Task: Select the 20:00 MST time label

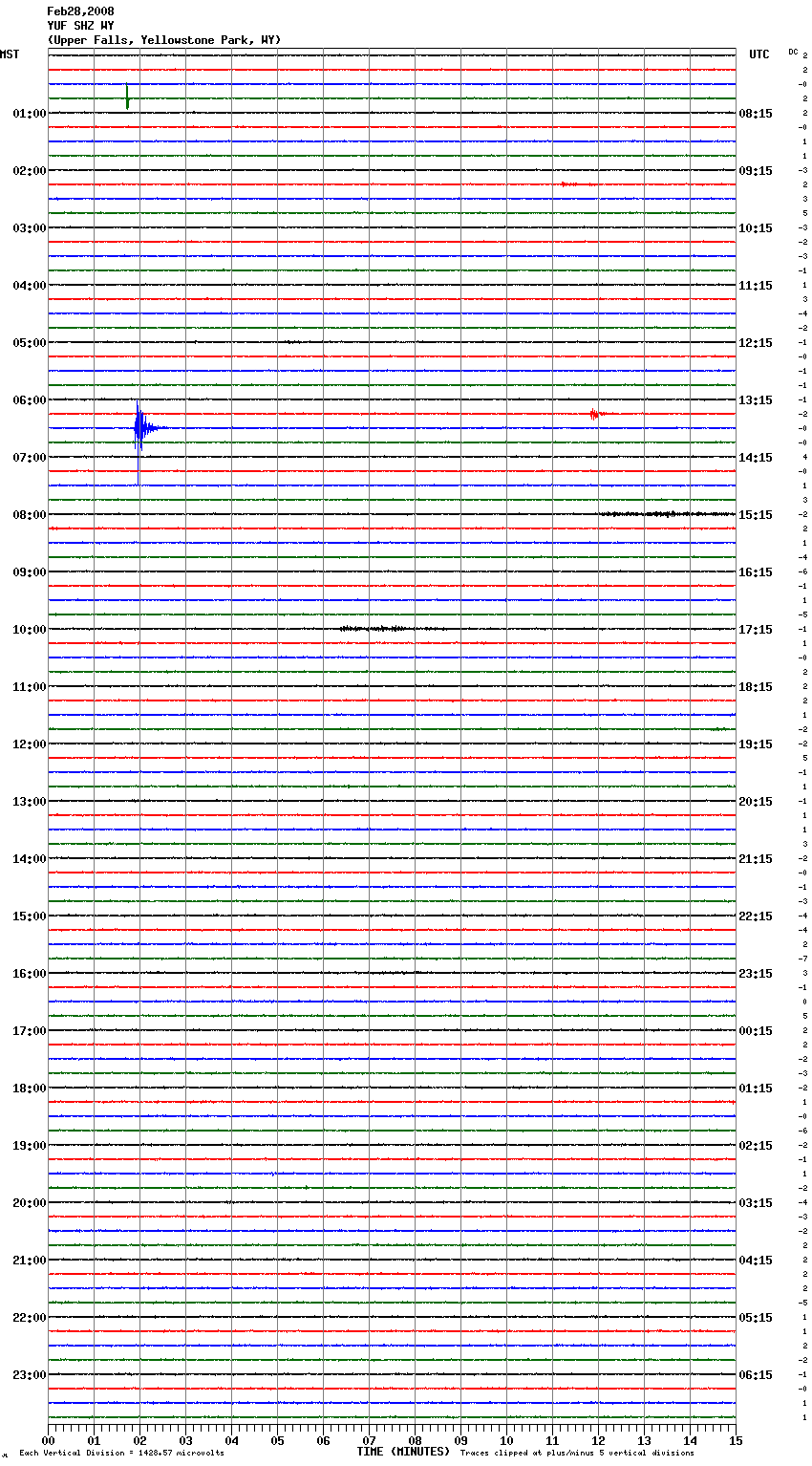Action: [x=29, y=1203]
